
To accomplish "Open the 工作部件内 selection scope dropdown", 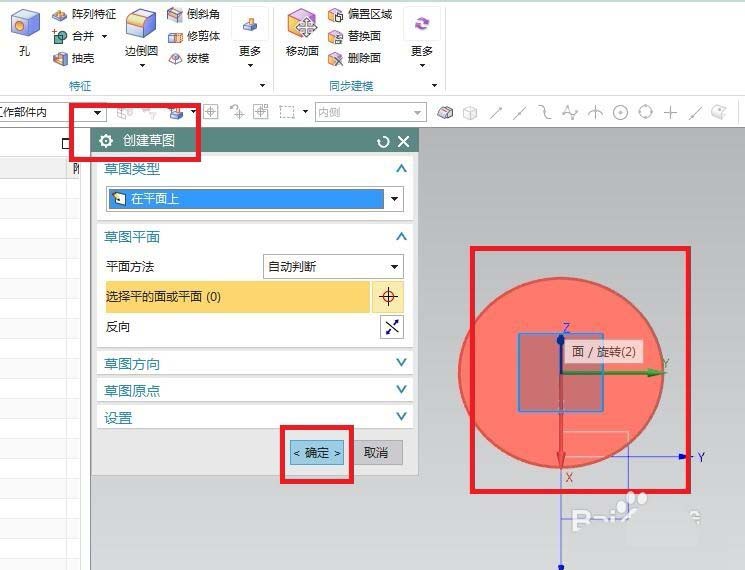I will tap(97, 113).
